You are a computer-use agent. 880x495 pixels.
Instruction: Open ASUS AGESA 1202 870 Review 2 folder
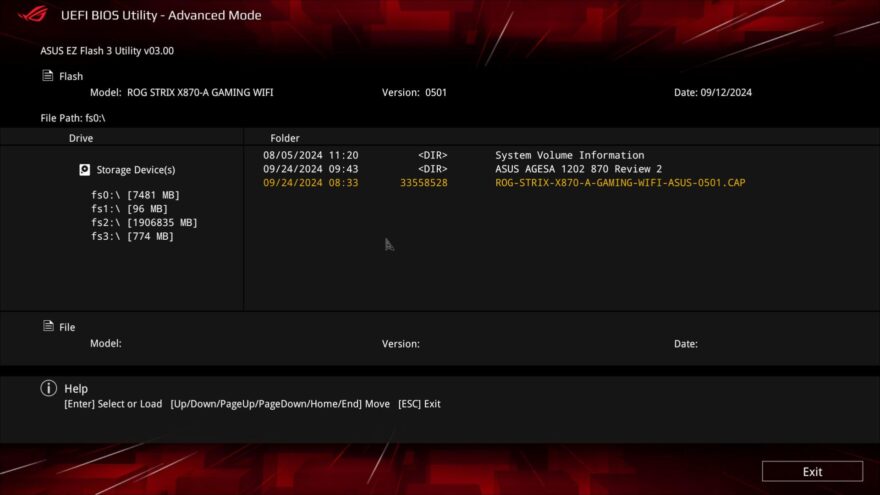(579, 169)
